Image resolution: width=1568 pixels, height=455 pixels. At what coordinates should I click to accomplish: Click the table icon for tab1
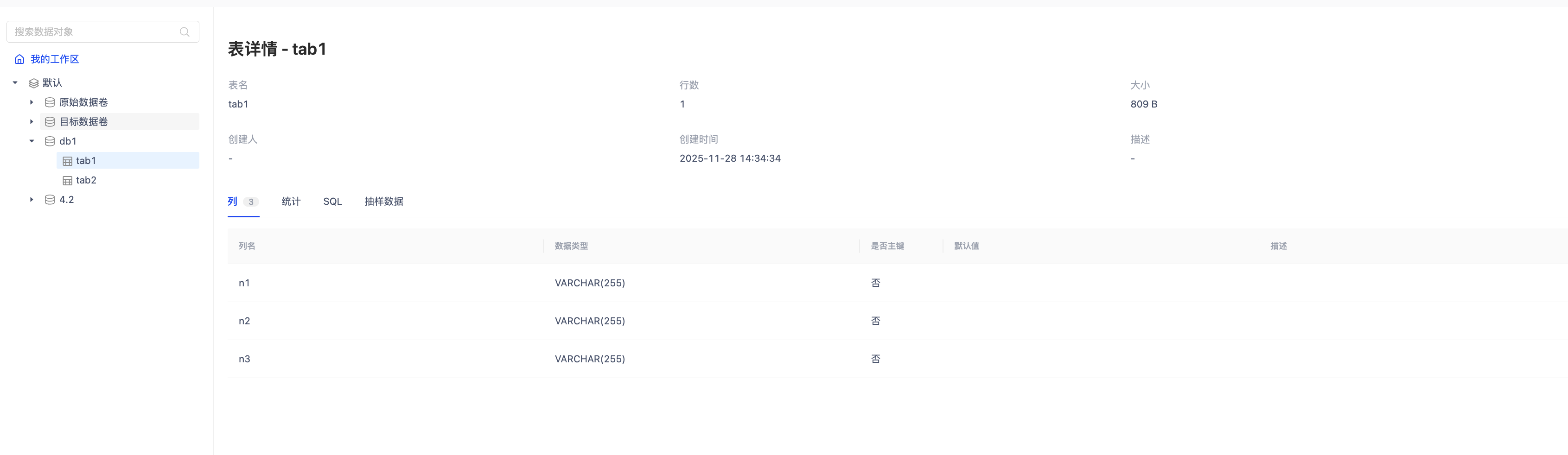coord(68,161)
